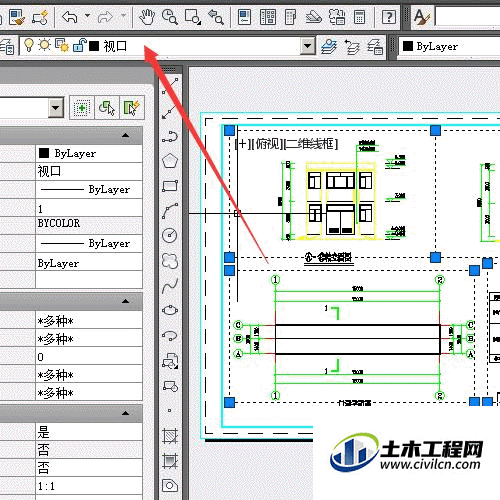The image size is (500, 500).
Task: Expand the layer list dropdown arrow
Action: point(307,46)
